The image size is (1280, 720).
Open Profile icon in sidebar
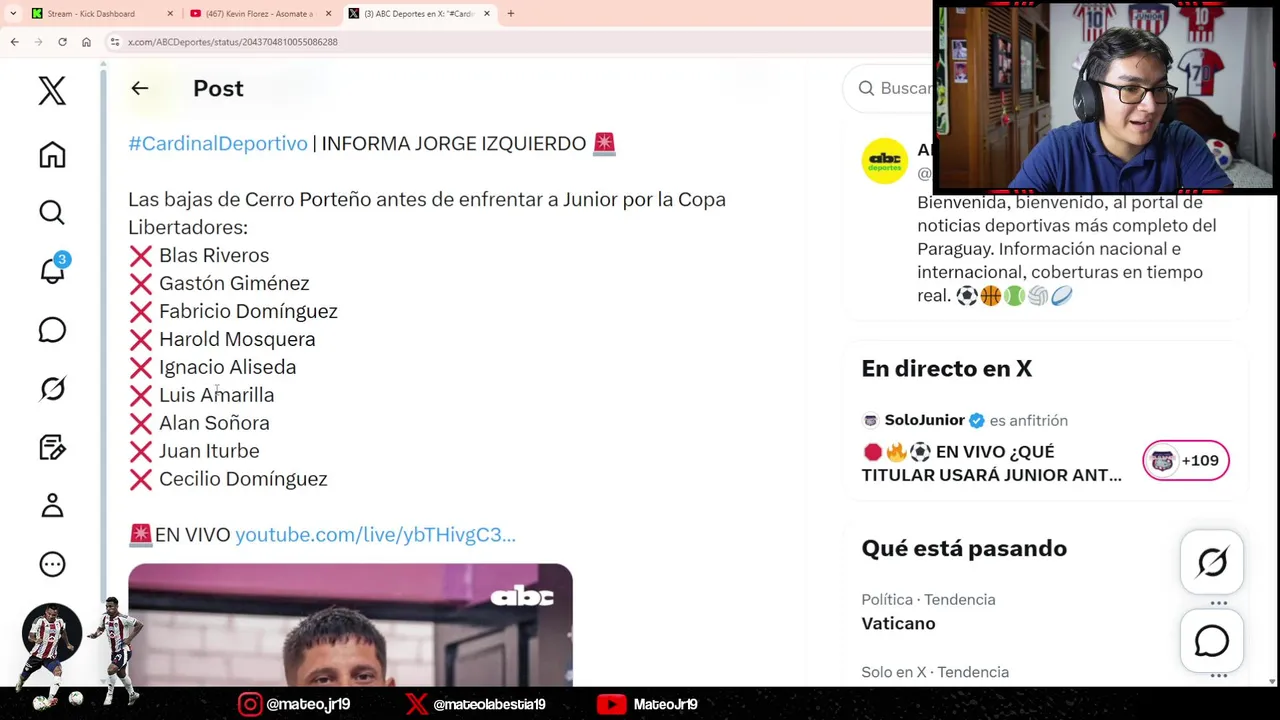click(x=52, y=505)
